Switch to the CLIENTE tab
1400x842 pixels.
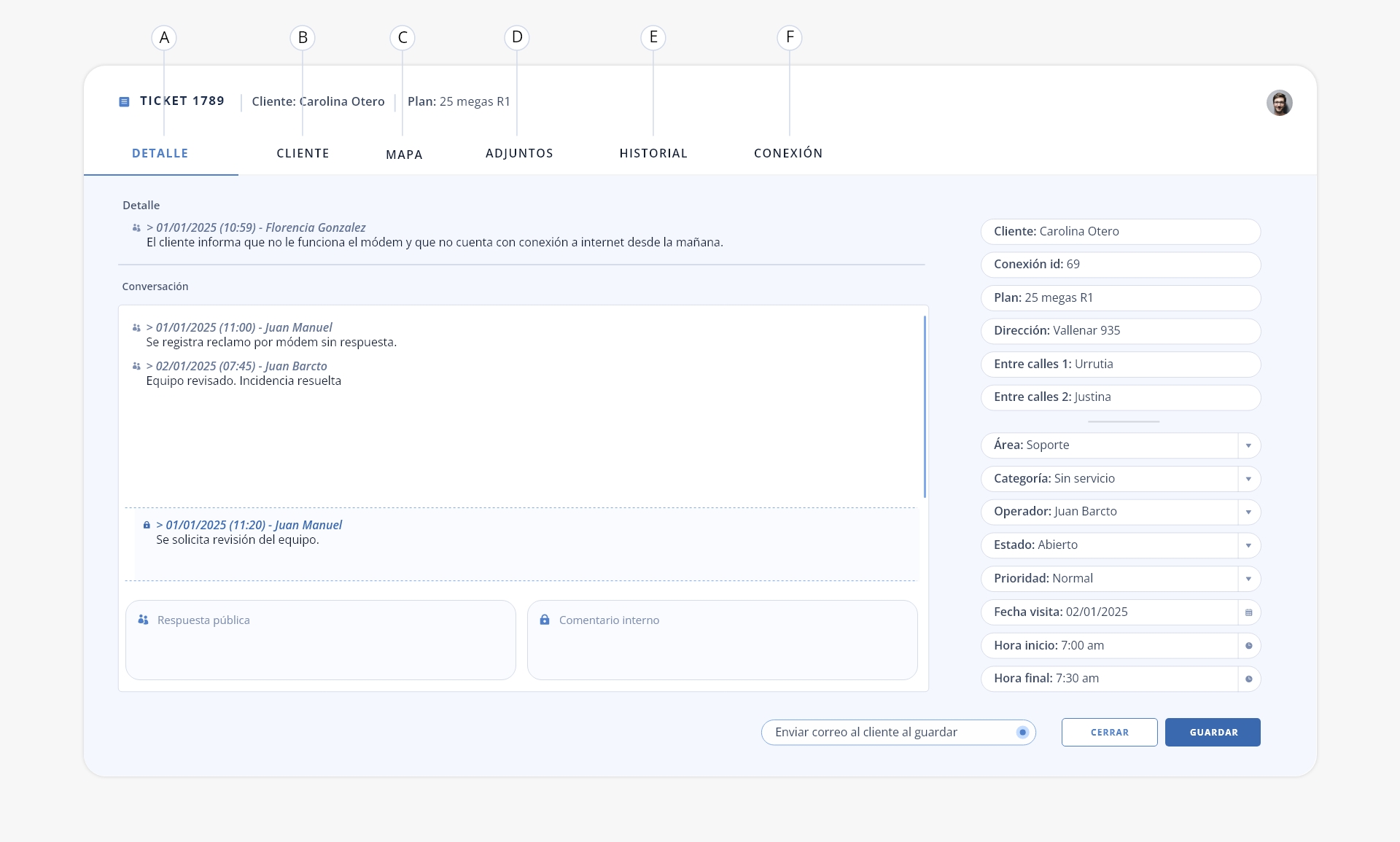click(x=303, y=153)
